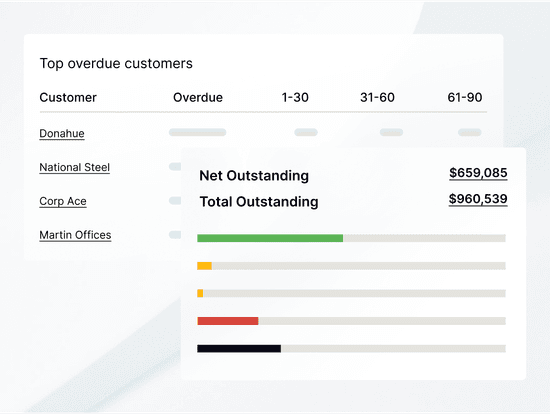550x414 pixels.
Task: Click Donahue's 61-90 placeholder value
Action: click(x=470, y=132)
